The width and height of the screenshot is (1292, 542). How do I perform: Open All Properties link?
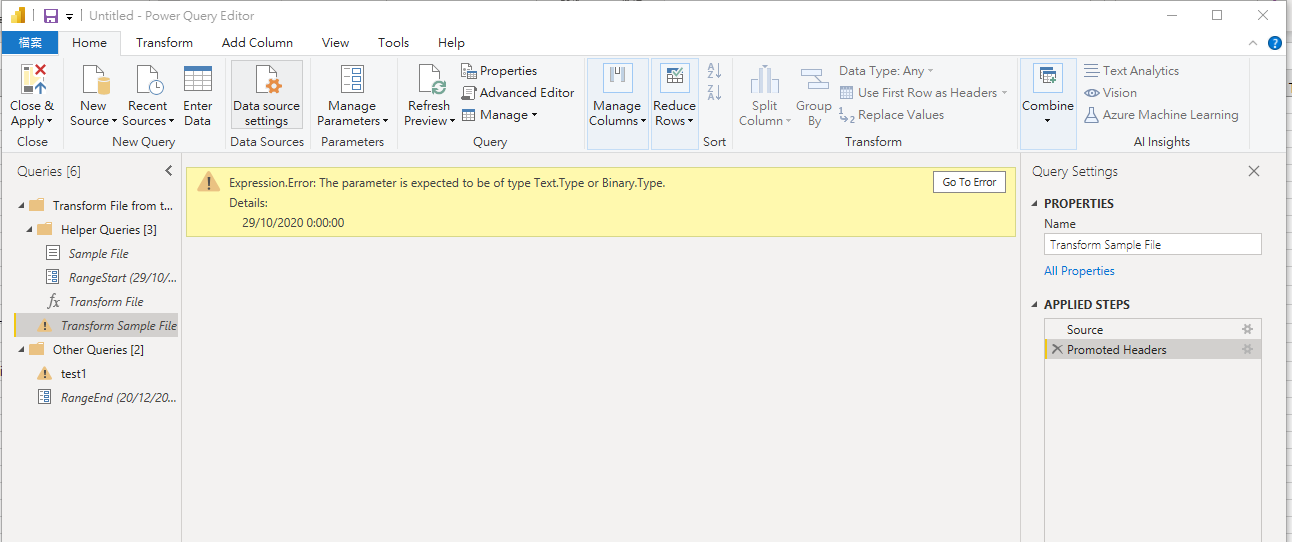[x=1079, y=271]
